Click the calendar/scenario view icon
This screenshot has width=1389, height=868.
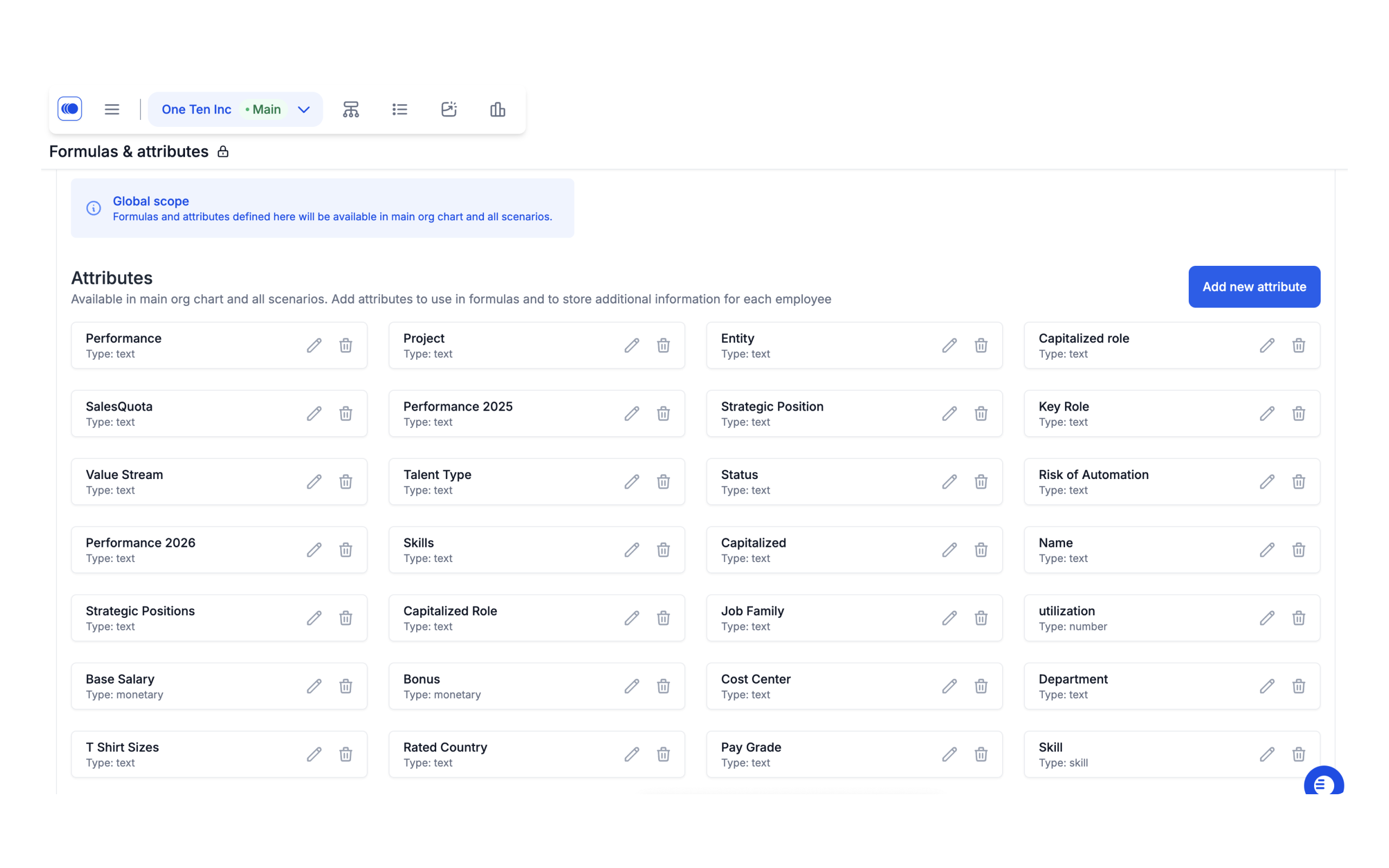point(449,109)
